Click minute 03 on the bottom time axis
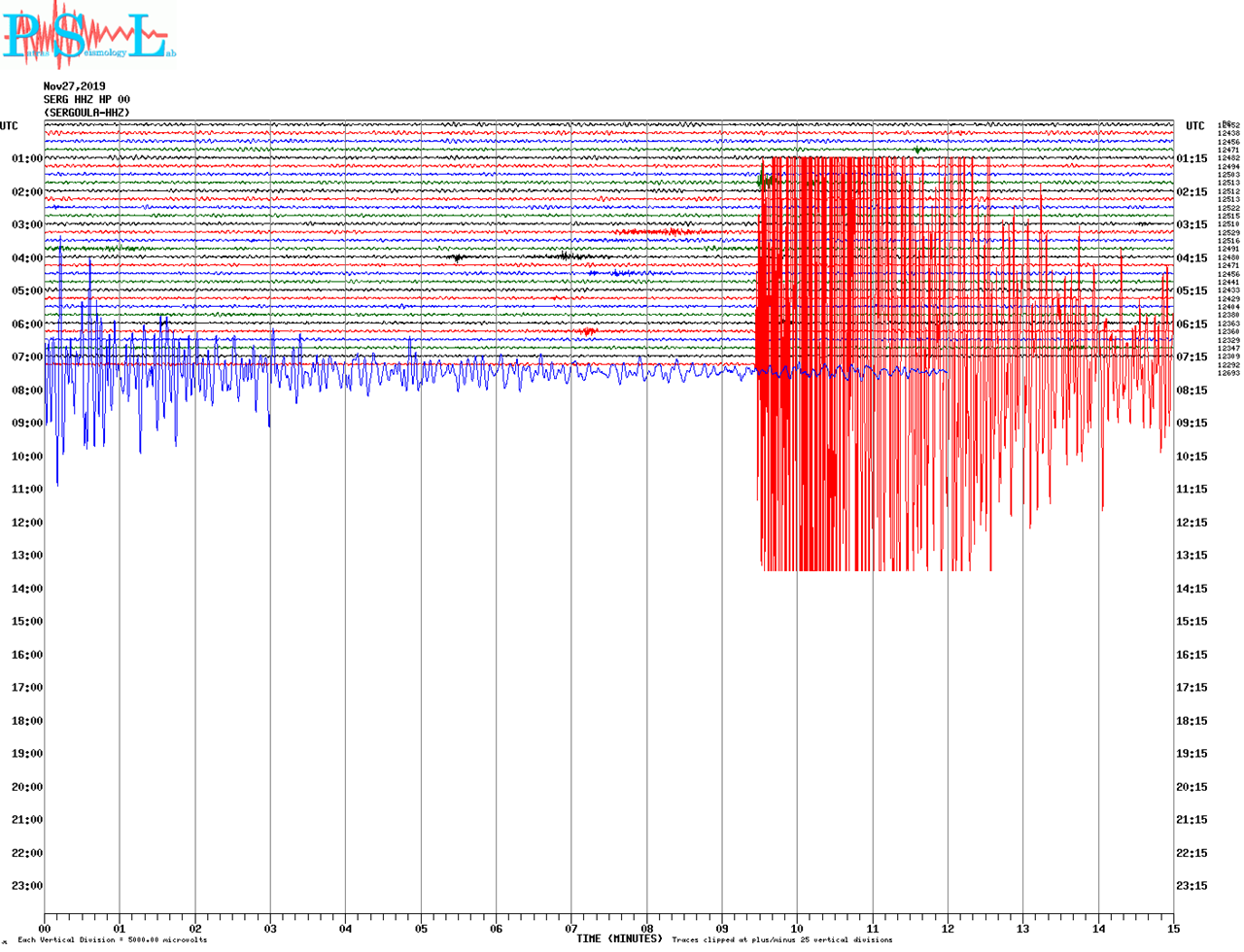Image resolution: width=1244 pixels, height=952 pixels. click(x=270, y=929)
